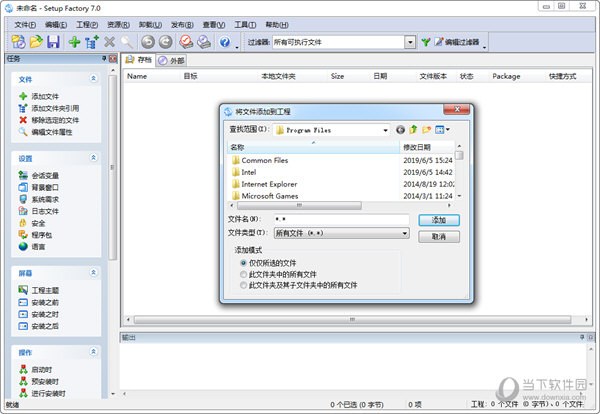Open the 发布(B) menu
The height and width of the screenshot is (414, 600).
(x=182, y=25)
